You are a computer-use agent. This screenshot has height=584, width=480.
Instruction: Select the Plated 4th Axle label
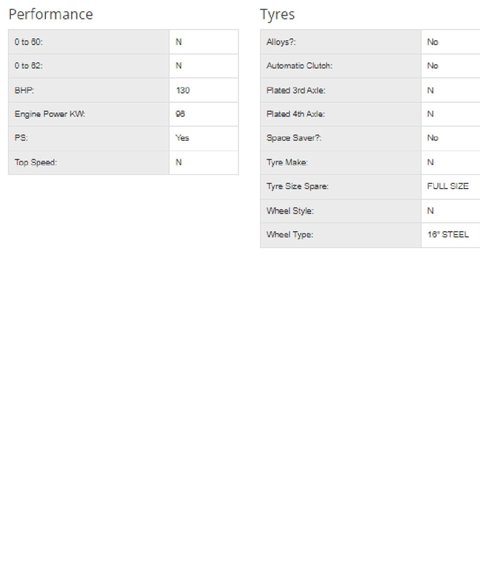pos(296,114)
